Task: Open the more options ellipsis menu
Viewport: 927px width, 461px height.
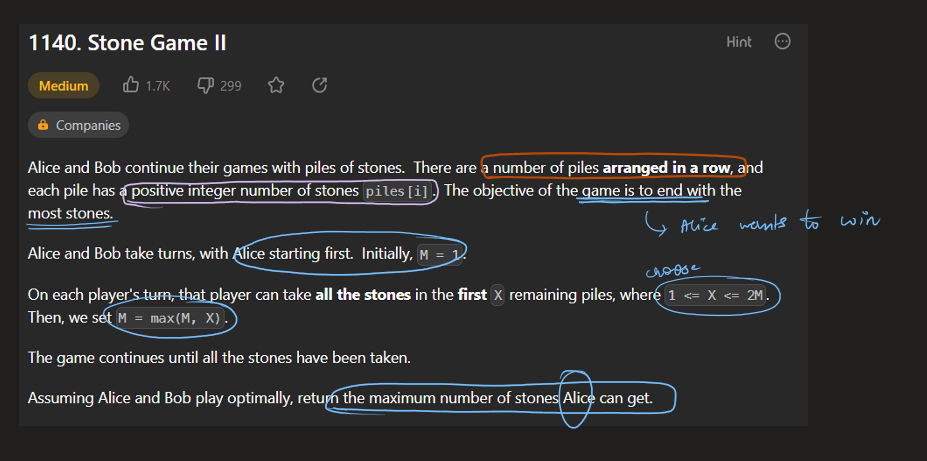Action: (783, 42)
